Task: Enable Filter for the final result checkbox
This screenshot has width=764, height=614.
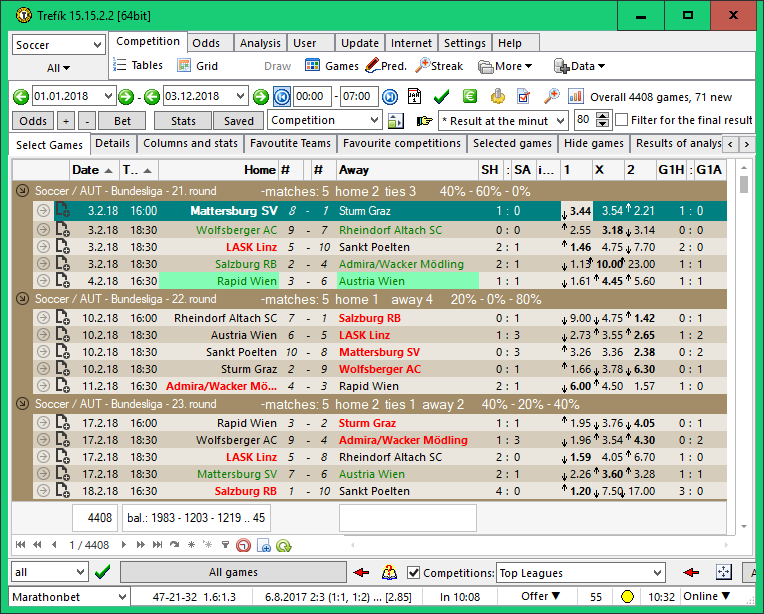Action: pos(622,120)
